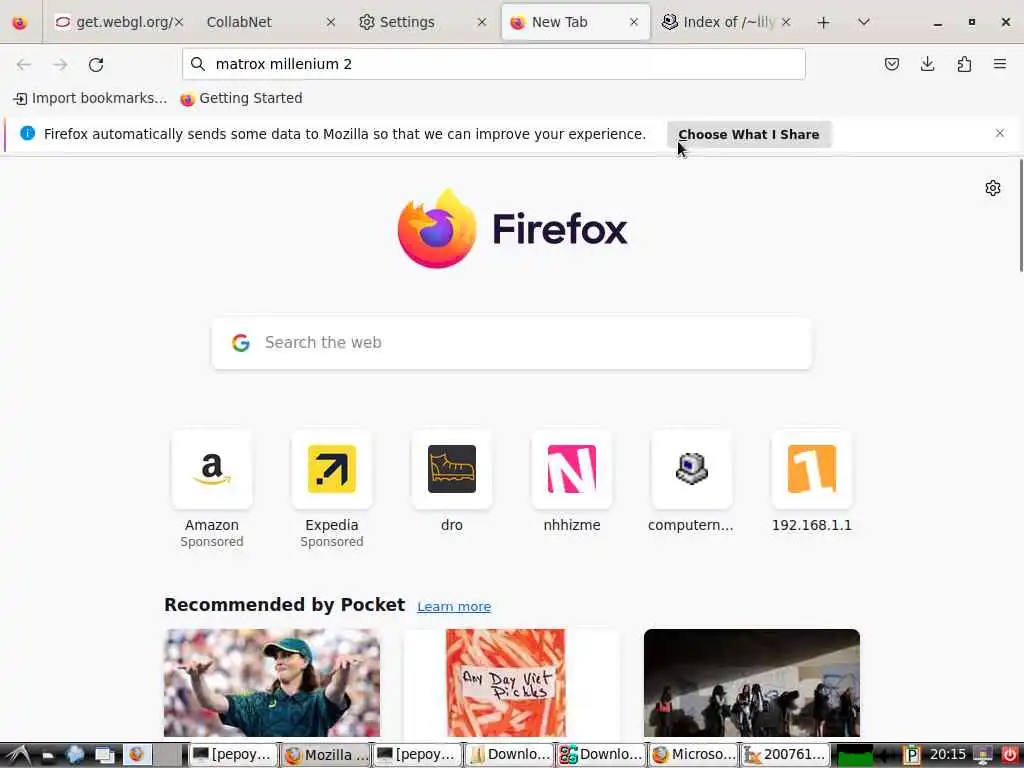Follow the Learn more Pocket link
This screenshot has height=768, width=1024.
click(x=454, y=607)
